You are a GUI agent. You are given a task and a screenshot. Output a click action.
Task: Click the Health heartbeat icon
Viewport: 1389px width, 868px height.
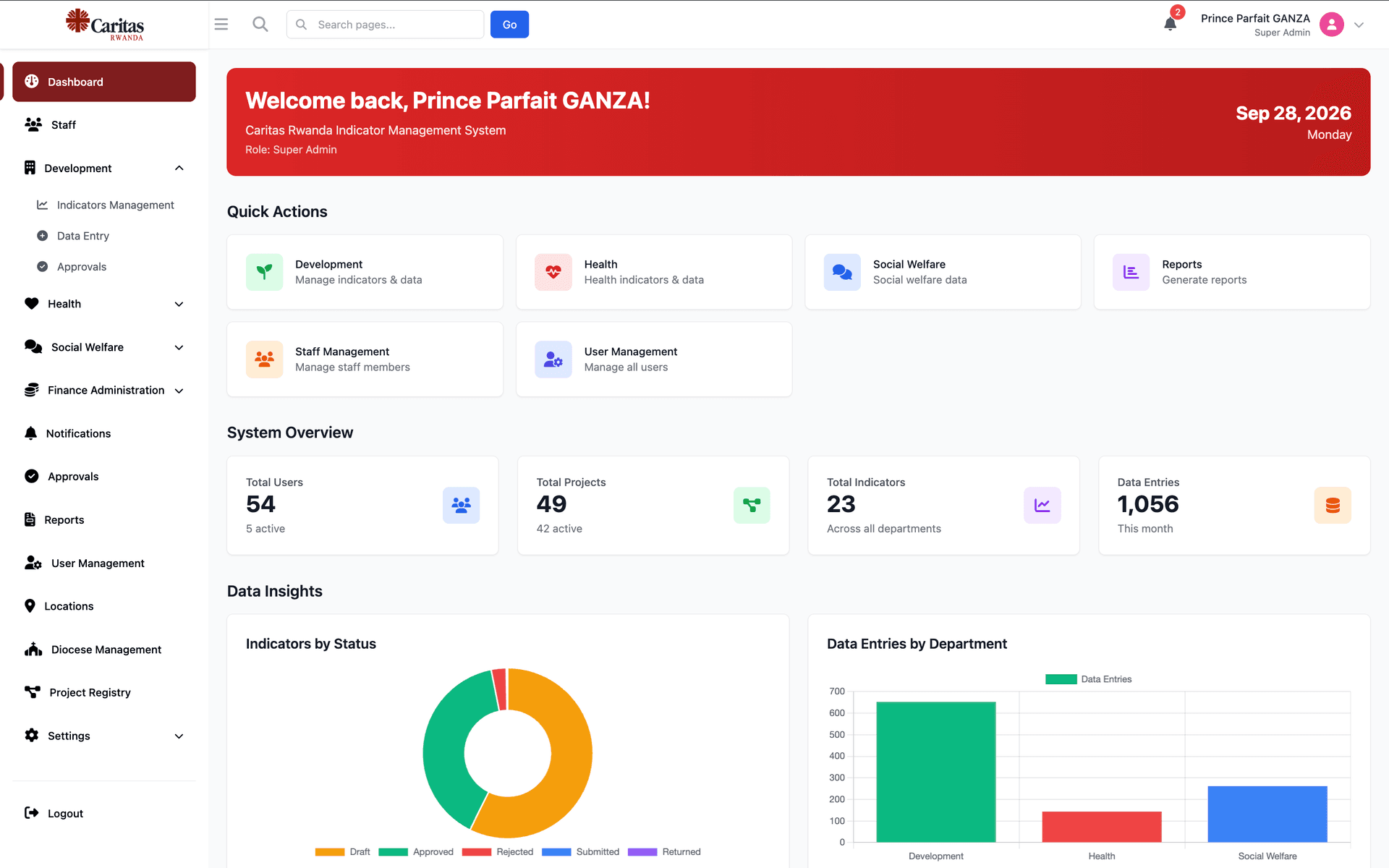click(553, 272)
